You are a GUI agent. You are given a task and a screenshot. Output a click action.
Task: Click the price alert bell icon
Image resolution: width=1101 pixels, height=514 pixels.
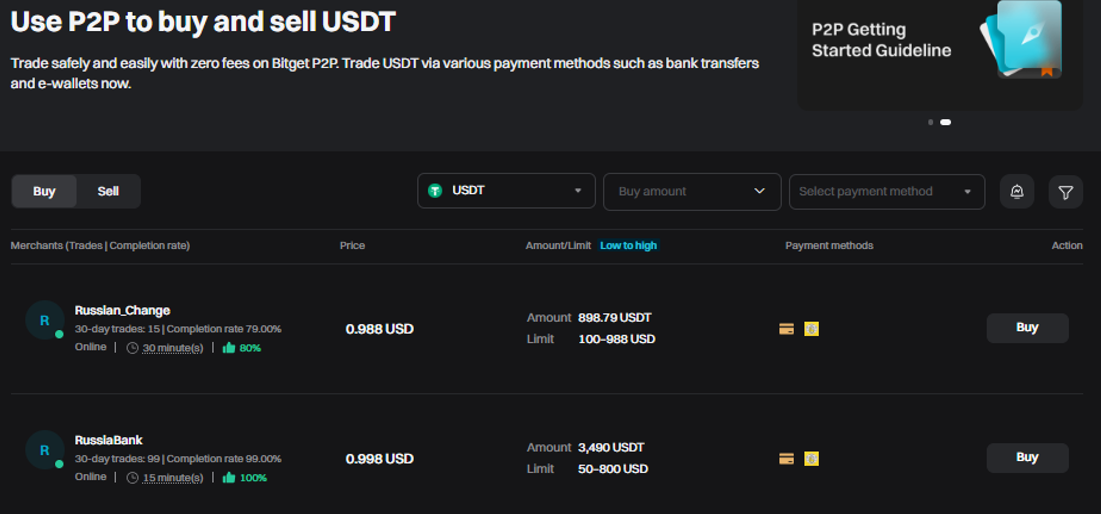(x=1017, y=192)
